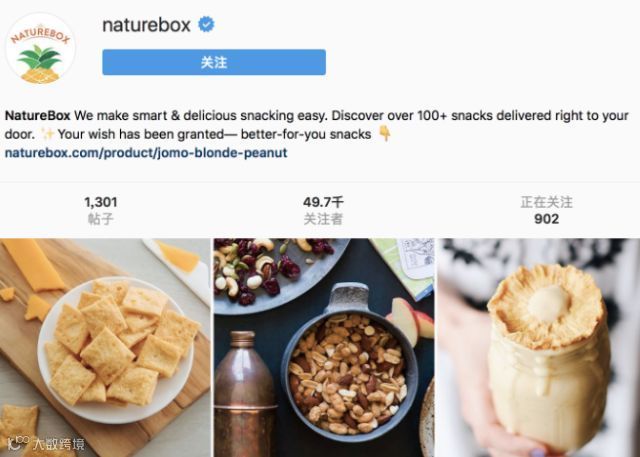The width and height of the screenshot is (640, 457).
Task: Open the naturebox.com/product/jomo-blonde-peanut link
Action: 146,153
